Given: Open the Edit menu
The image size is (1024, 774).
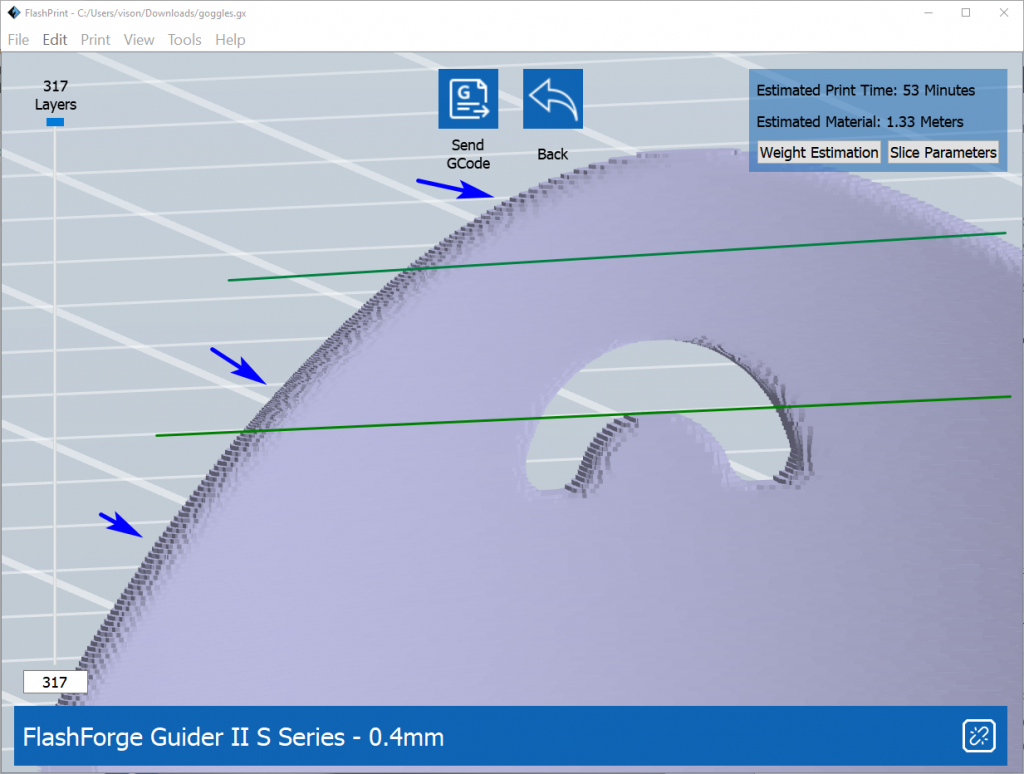Looking at the screenshot, I should [55, 40].
